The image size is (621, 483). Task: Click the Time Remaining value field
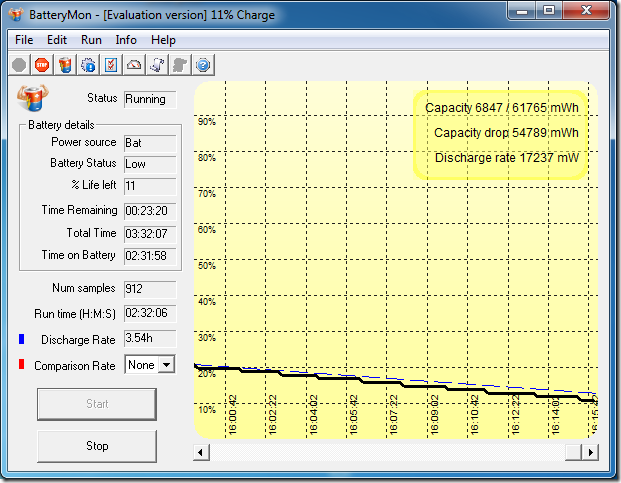click(149, 211)
